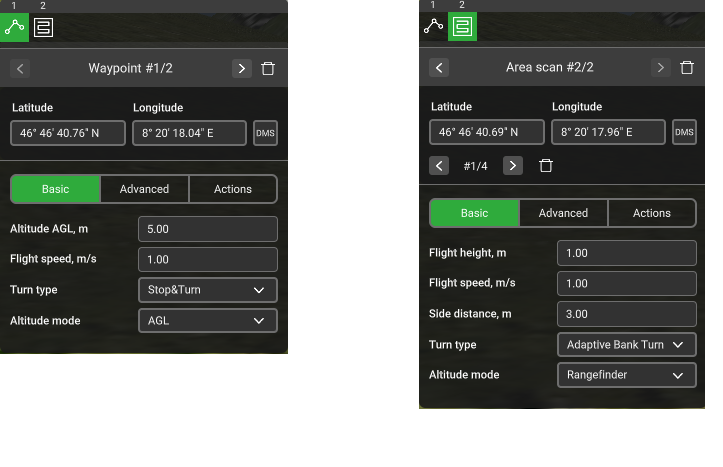Image resolution: width=723 pixels, height=467 pixels.
Task: Go to previous item from Area scan #2/2
Action: (x=439, y=68)
